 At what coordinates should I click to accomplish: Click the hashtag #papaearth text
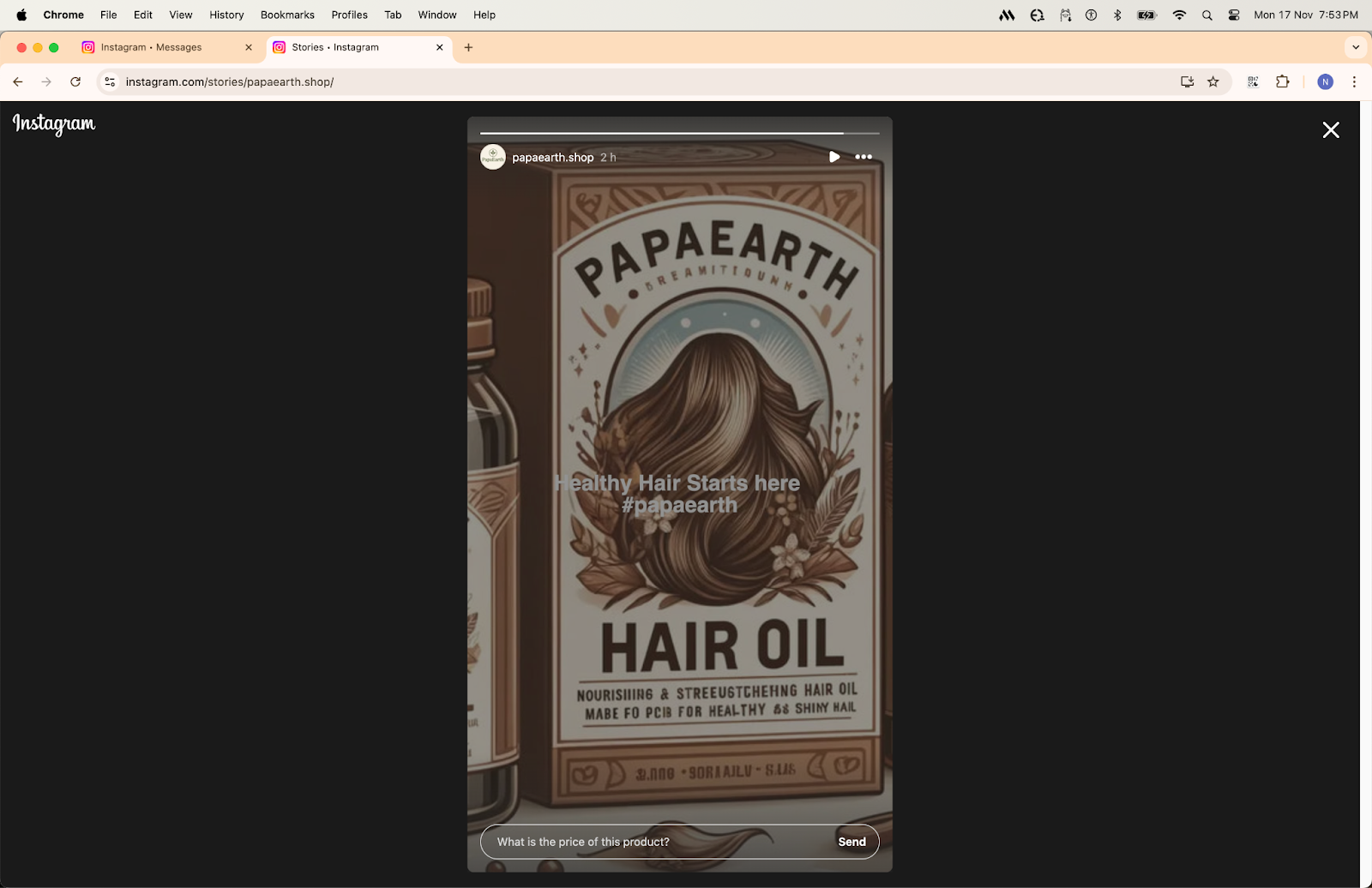[x=679, y=506]
